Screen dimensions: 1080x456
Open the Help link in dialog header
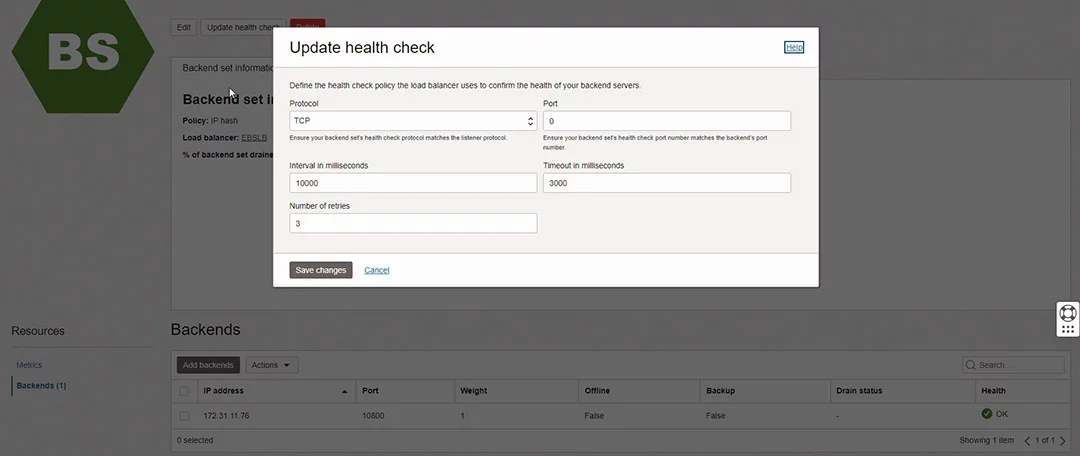(794, 48)
